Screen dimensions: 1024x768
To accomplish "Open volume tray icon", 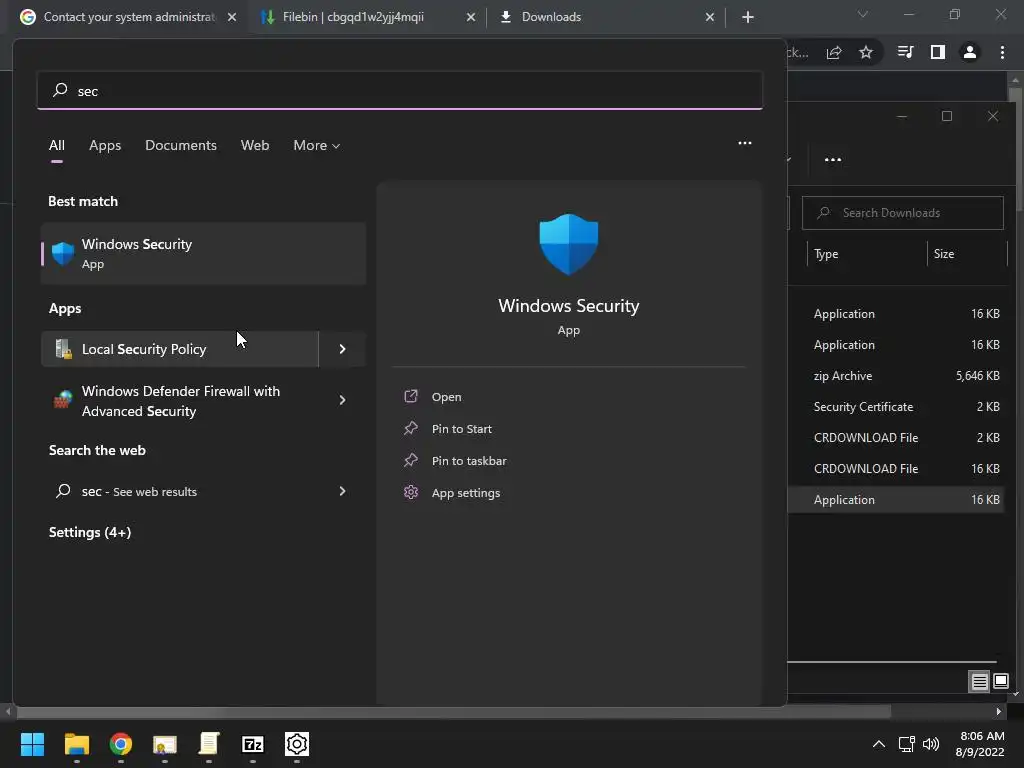I will tap(931, 744).
